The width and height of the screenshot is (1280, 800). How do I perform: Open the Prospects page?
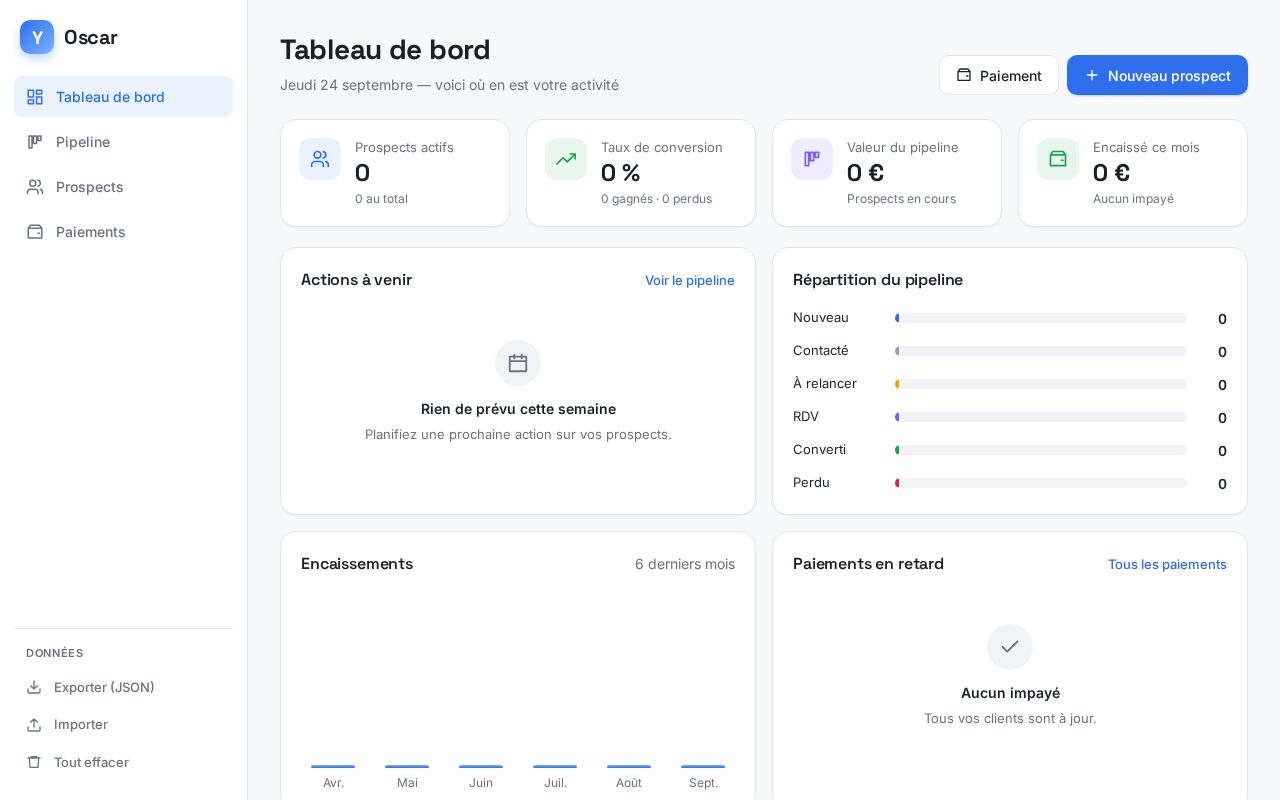tap(123, 187)
